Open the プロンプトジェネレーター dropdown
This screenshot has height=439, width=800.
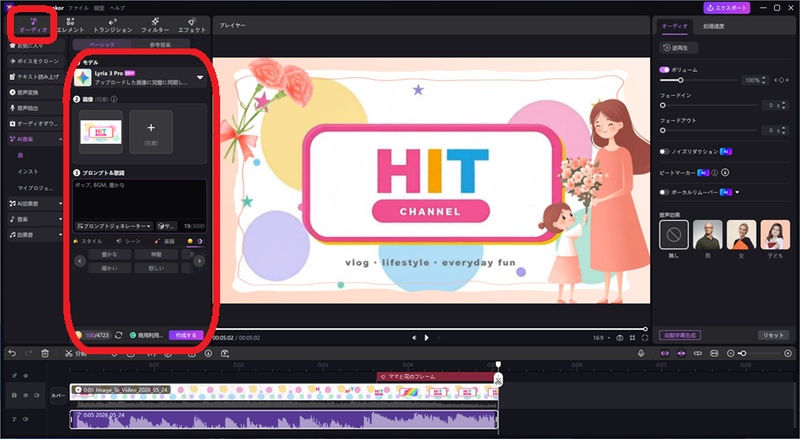point(114,226)
